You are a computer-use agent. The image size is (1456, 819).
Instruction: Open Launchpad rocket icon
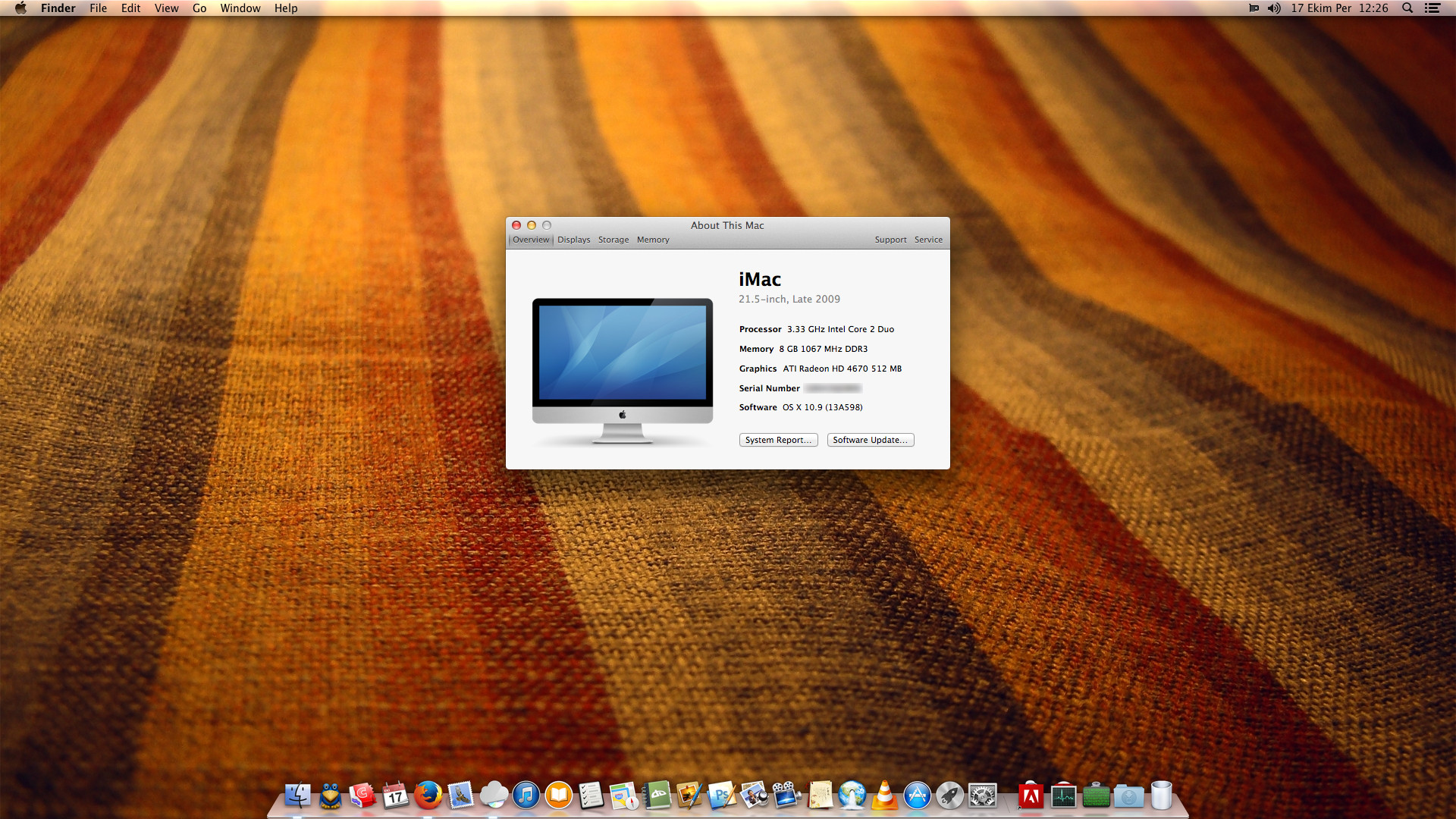coord(950,795)
